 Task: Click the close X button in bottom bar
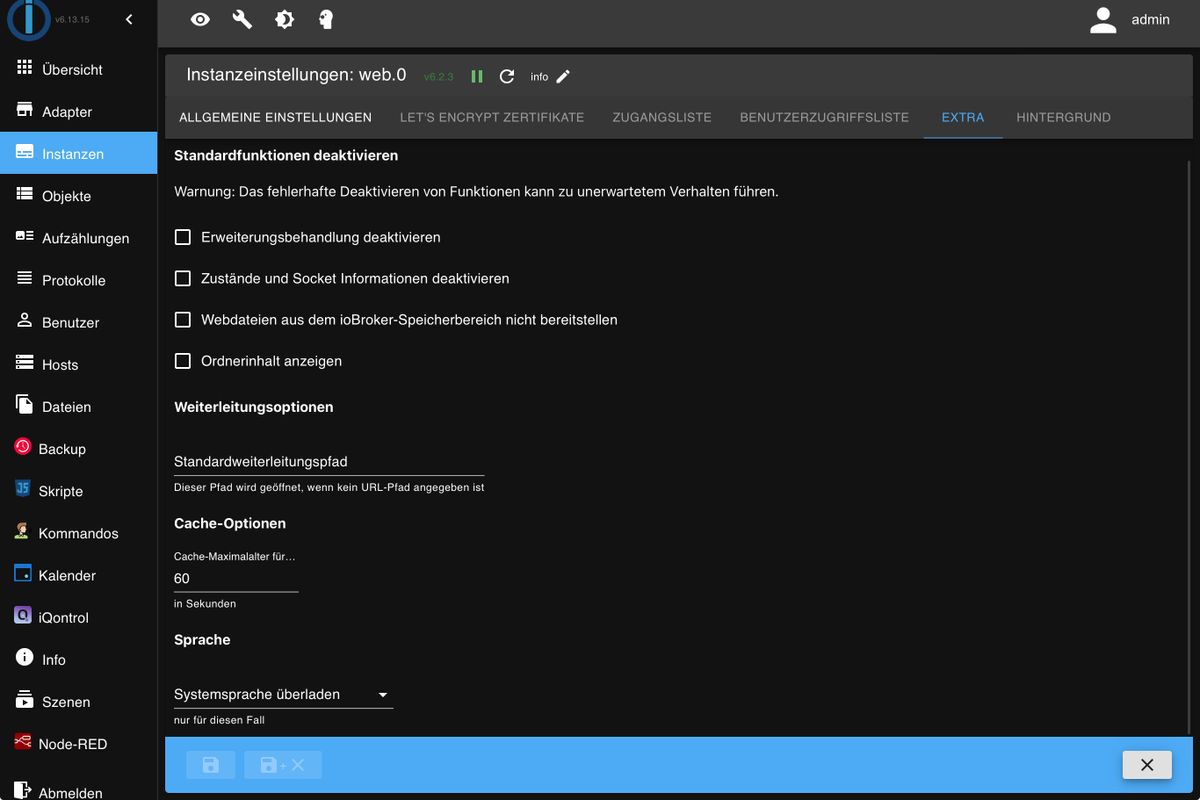[1147, 765]
